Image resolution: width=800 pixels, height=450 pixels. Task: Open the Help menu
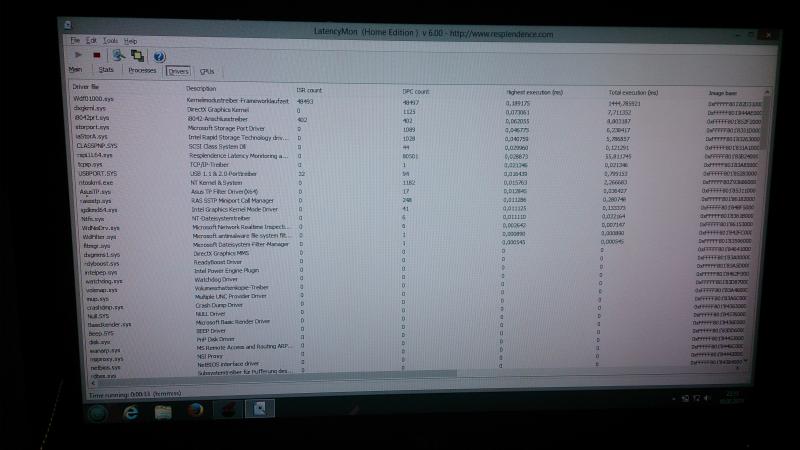131,41
